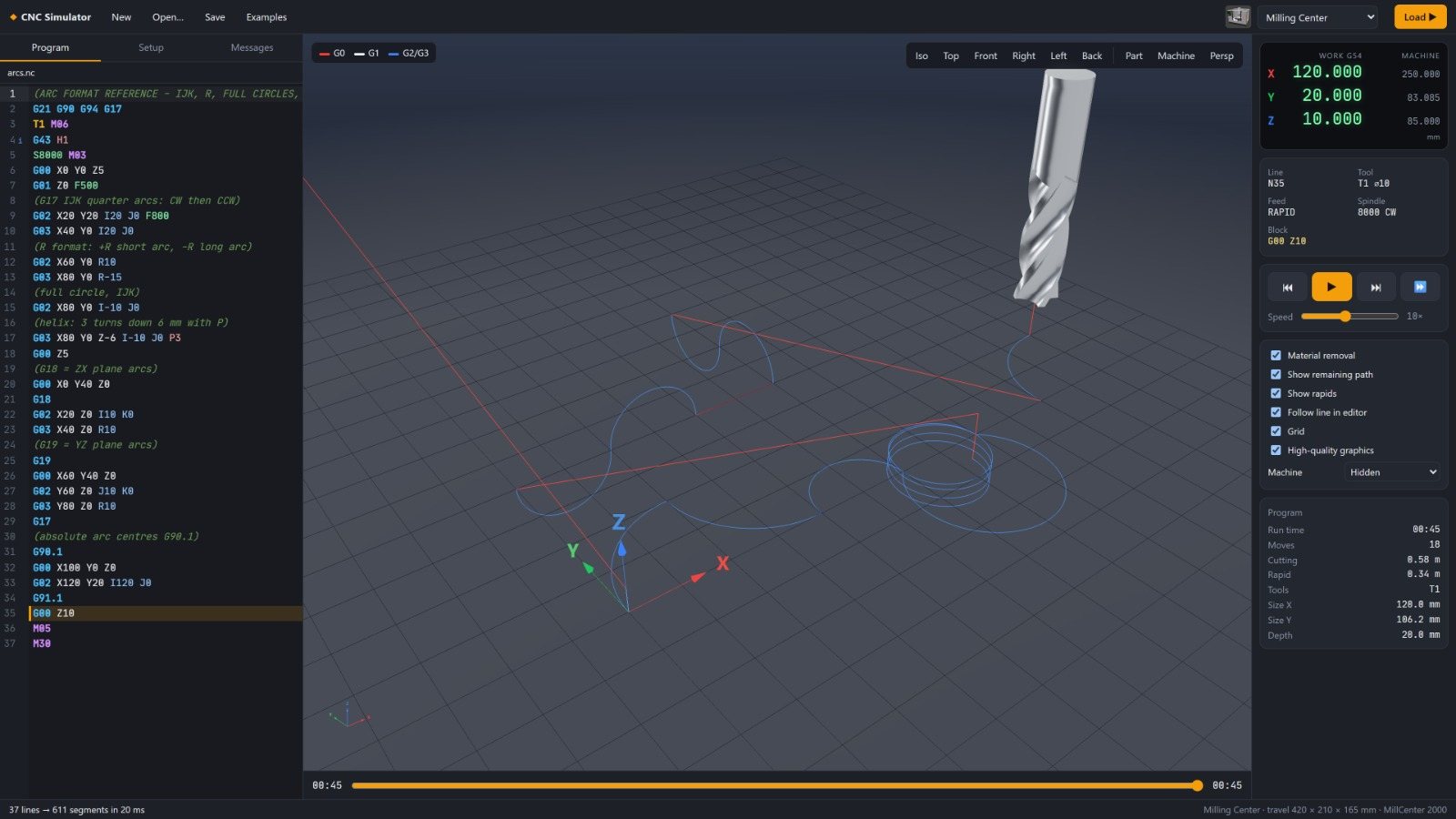Select the Program tab
1456x819 pixels.
point(50,47)
